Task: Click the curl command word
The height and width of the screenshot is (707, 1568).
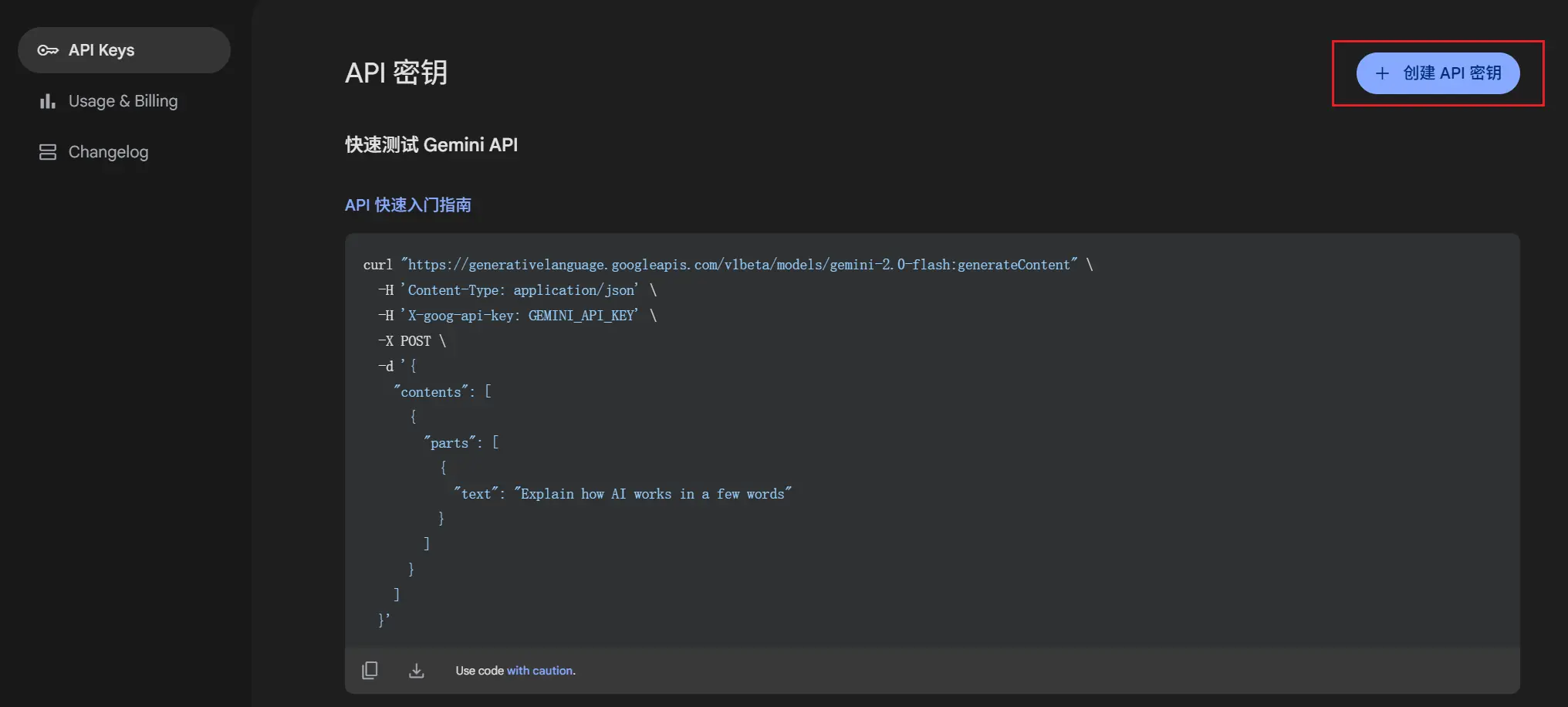Action: tap(378, 265)
